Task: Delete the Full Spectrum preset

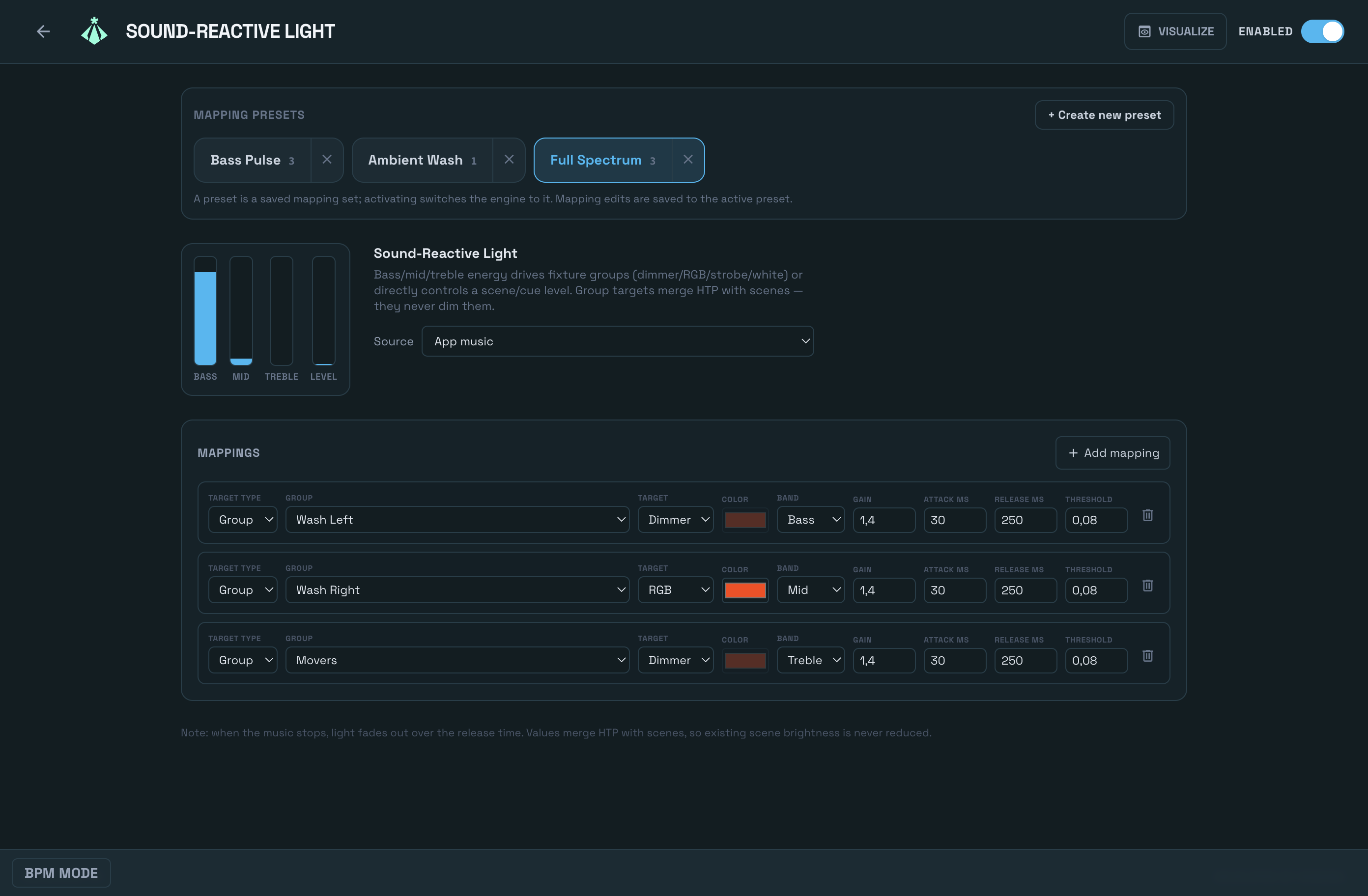Action: click(x=688, y=160)
